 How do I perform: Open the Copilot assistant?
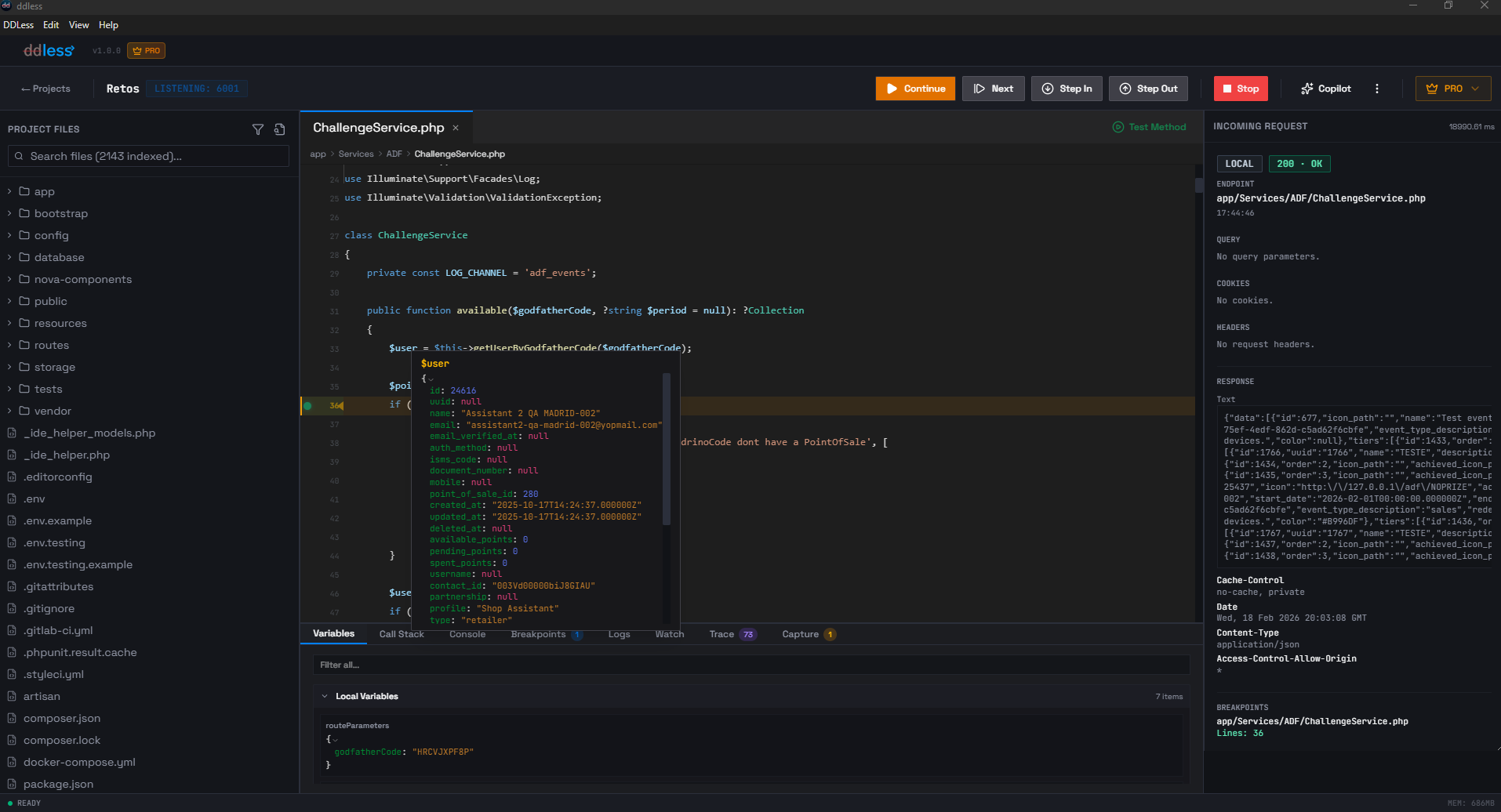[x=1325, y=88]
